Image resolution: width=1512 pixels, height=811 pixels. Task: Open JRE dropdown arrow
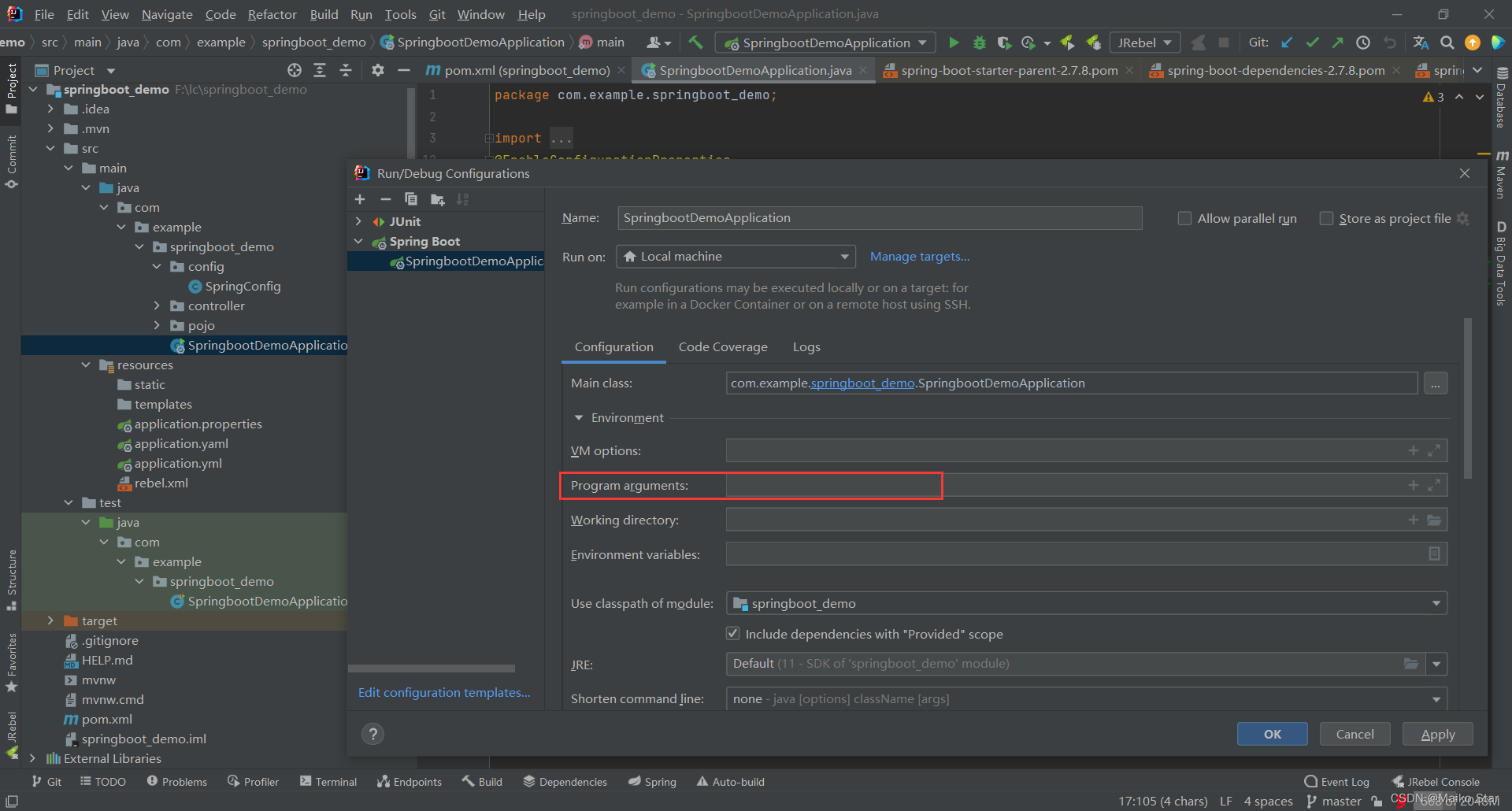[x=1436, y=664]
